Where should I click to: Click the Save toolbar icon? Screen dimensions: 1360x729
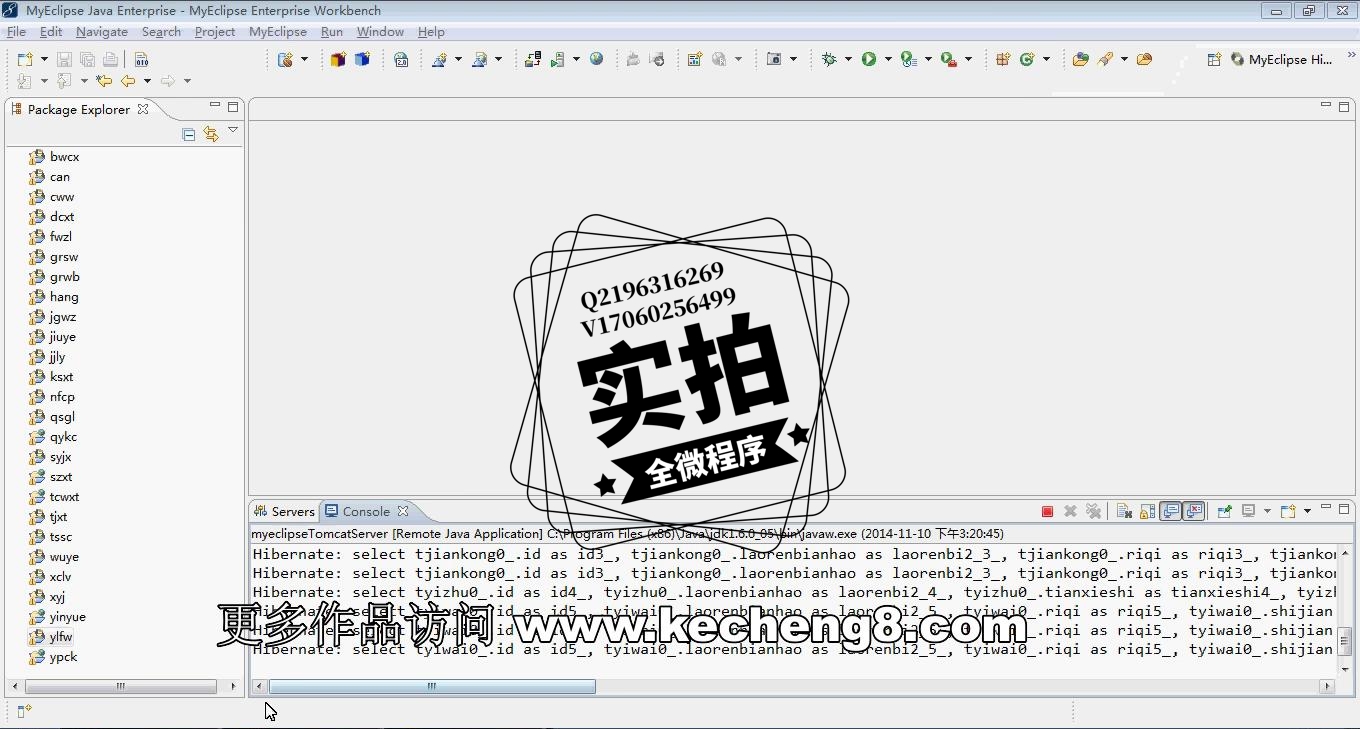coord(64,60)
